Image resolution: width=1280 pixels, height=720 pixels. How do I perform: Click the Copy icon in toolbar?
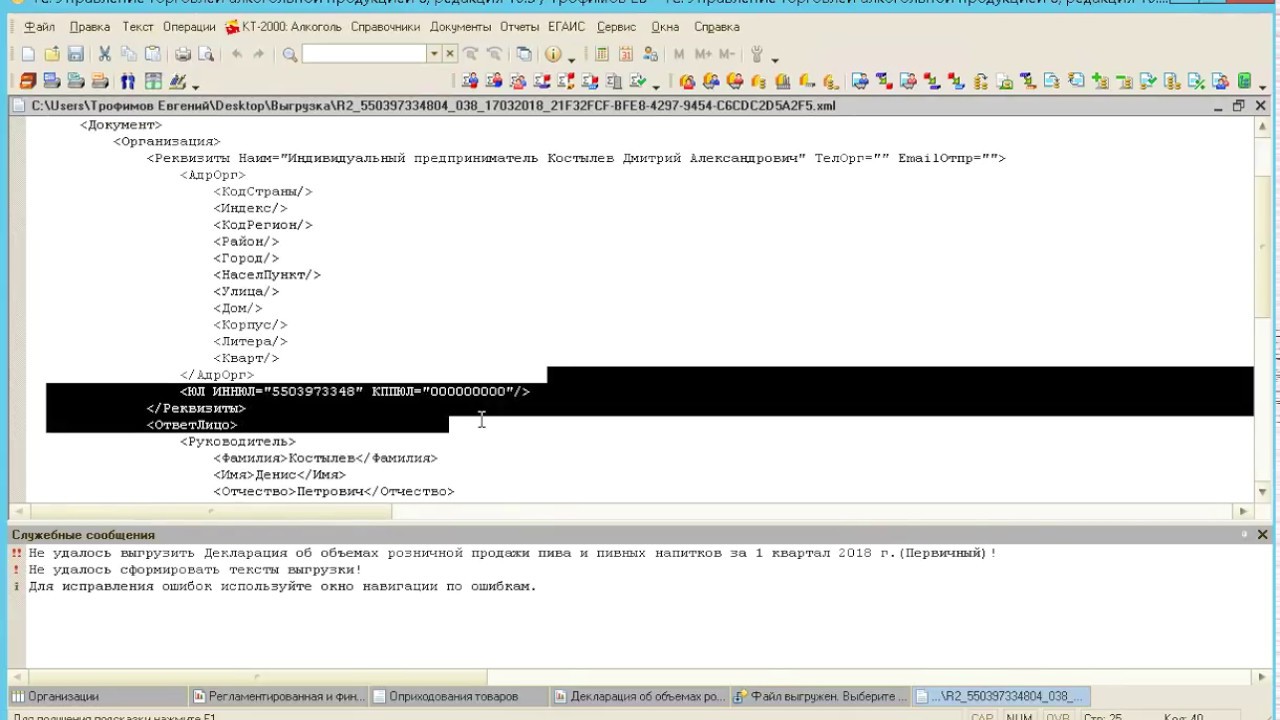pyautogui.click(x=129, y=54)
